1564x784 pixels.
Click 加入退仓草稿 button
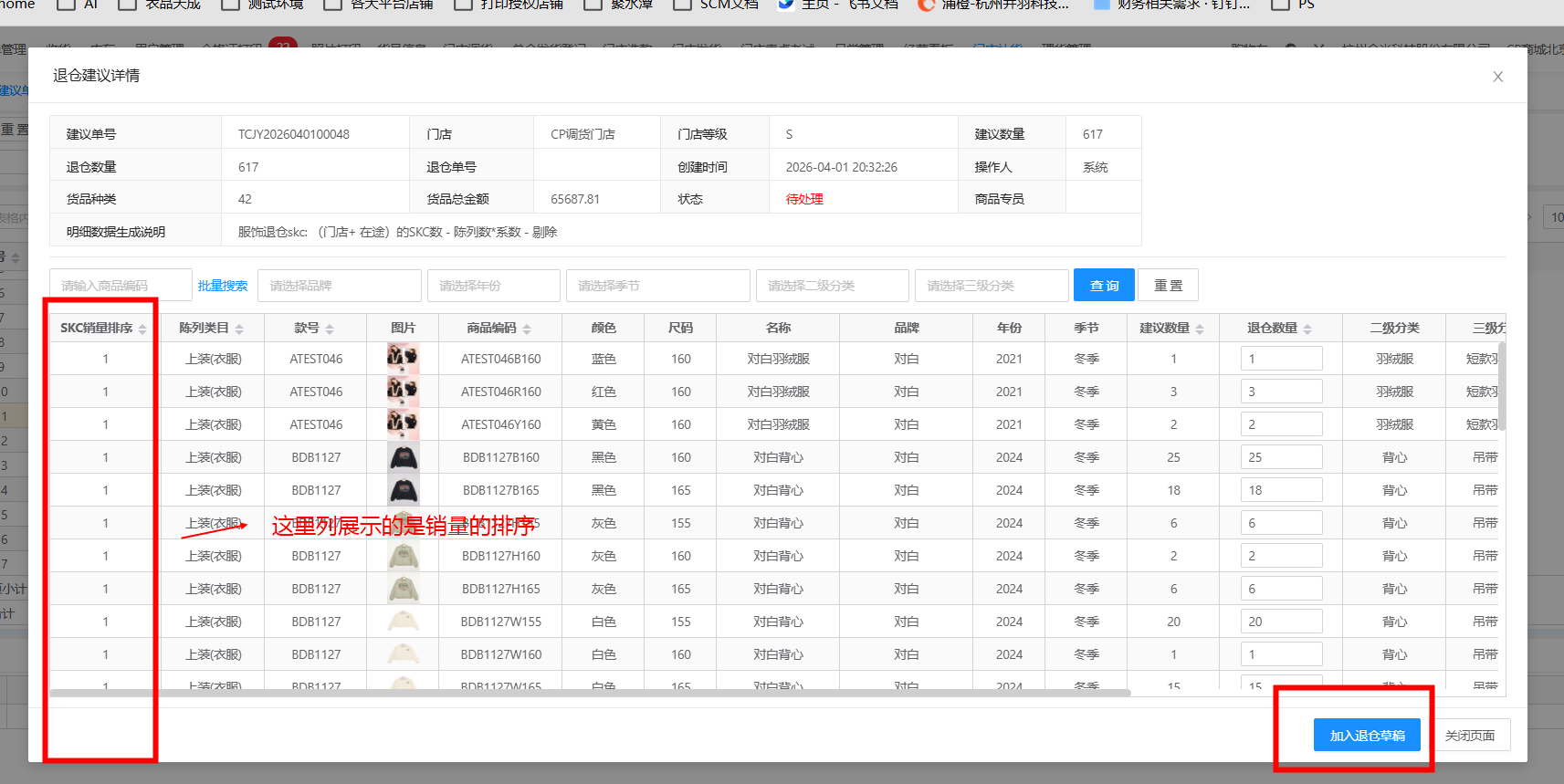click(1367, 736)
